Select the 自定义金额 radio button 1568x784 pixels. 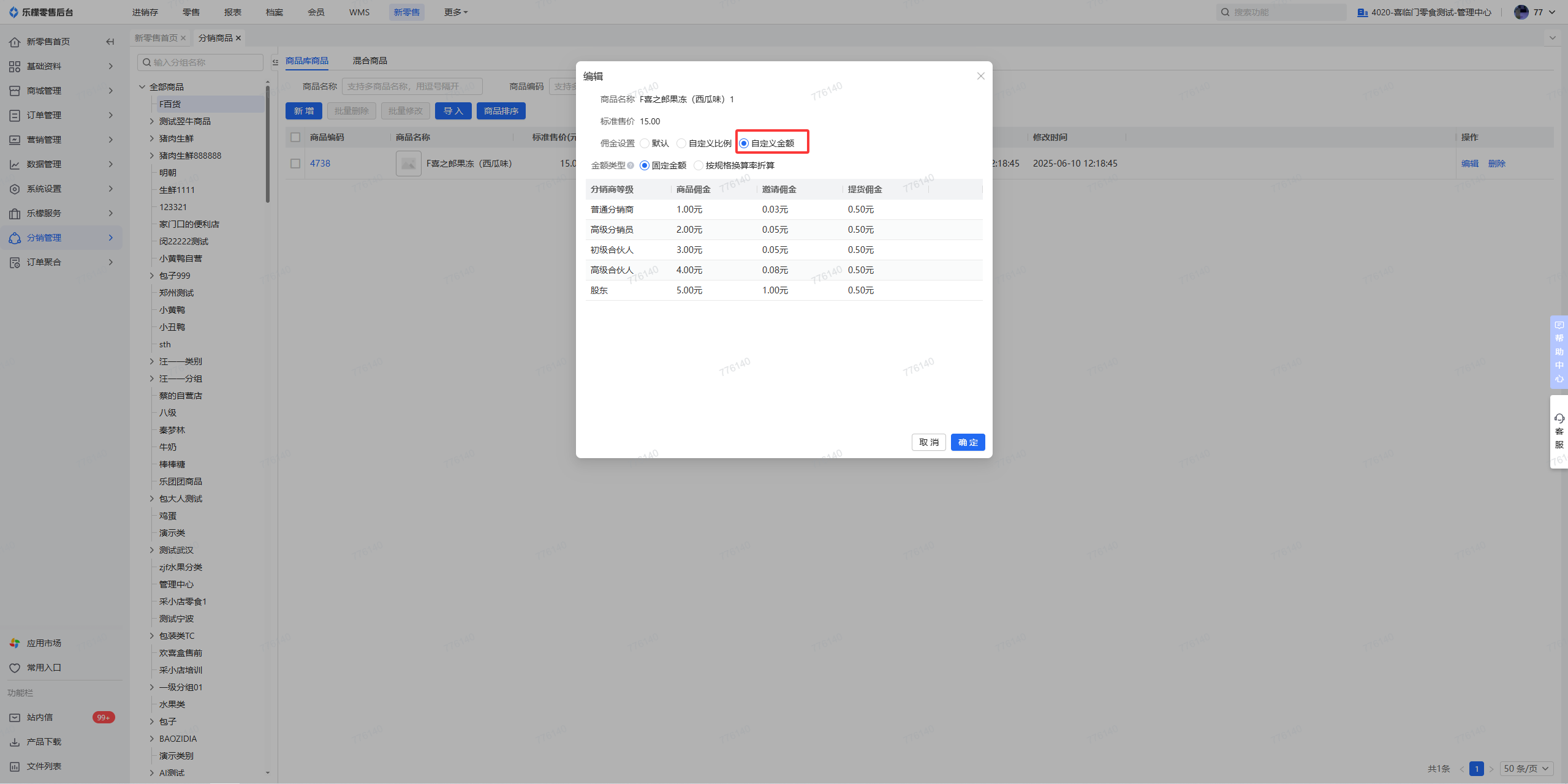point(744,143)
